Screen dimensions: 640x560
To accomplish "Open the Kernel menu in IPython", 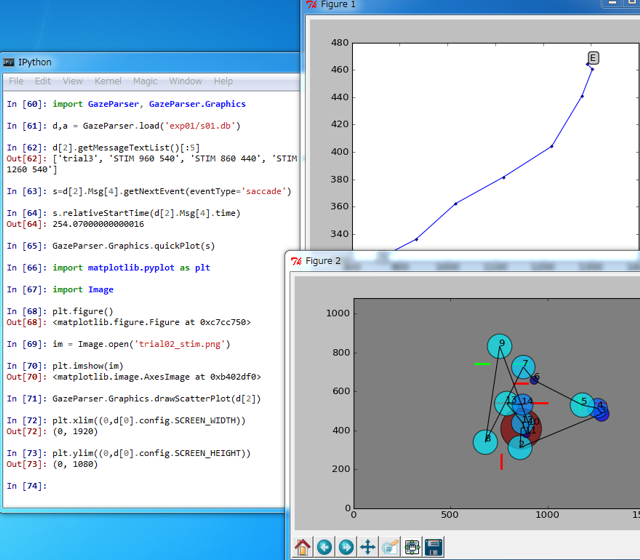I will tap(108, 81).
